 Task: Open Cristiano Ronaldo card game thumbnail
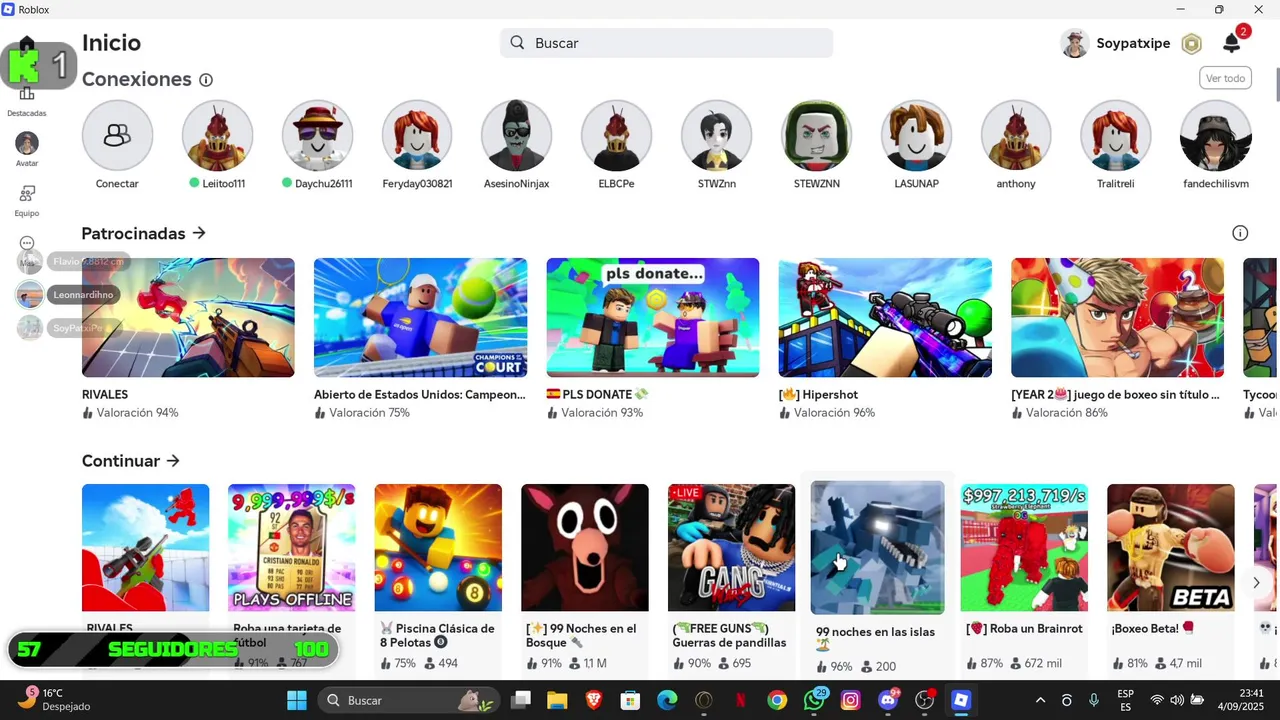(292, 547)
